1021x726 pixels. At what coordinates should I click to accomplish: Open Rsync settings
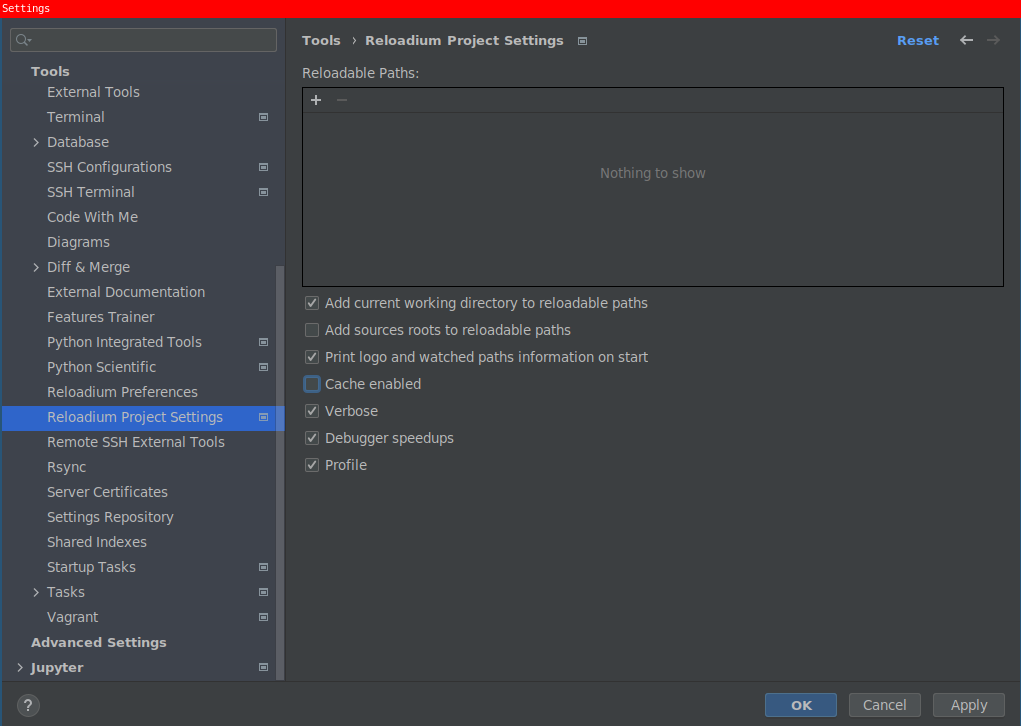[66, 468]
